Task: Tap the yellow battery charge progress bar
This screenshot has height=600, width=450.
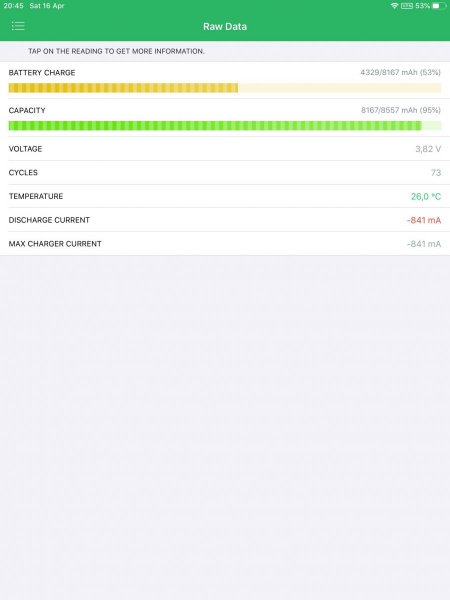Action: click(x=225, y=88)
